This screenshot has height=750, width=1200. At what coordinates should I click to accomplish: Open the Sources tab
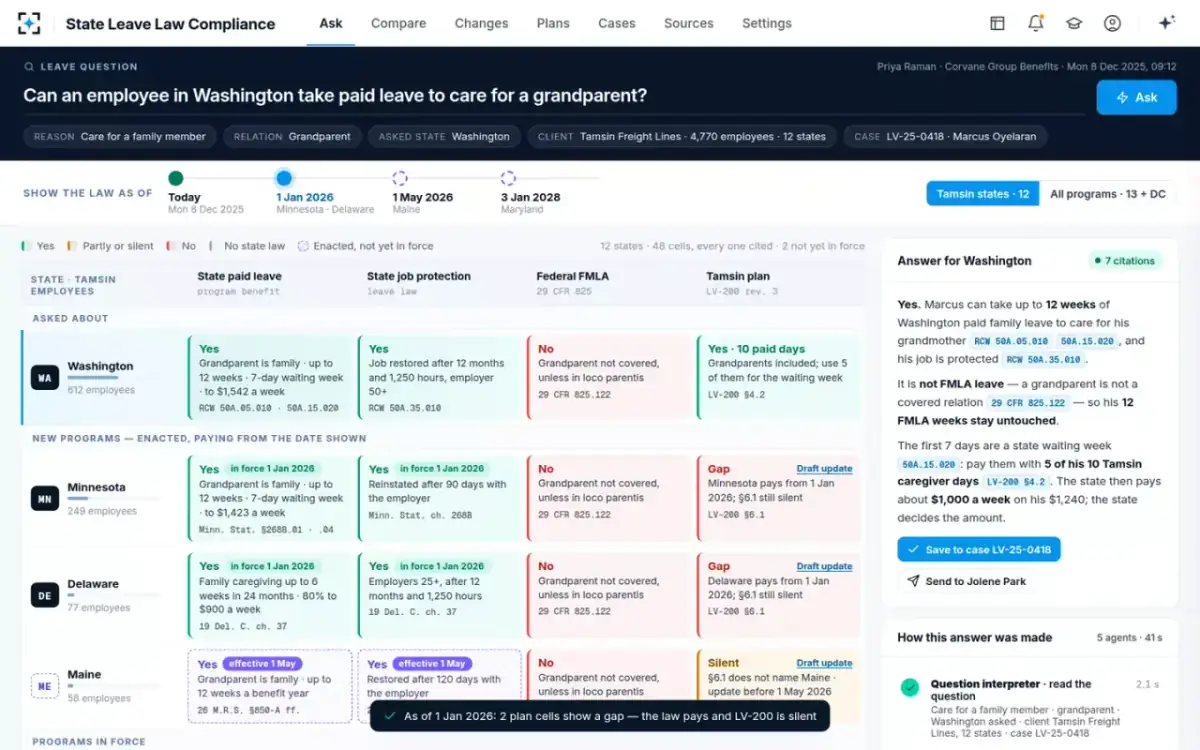pos(689,23)
